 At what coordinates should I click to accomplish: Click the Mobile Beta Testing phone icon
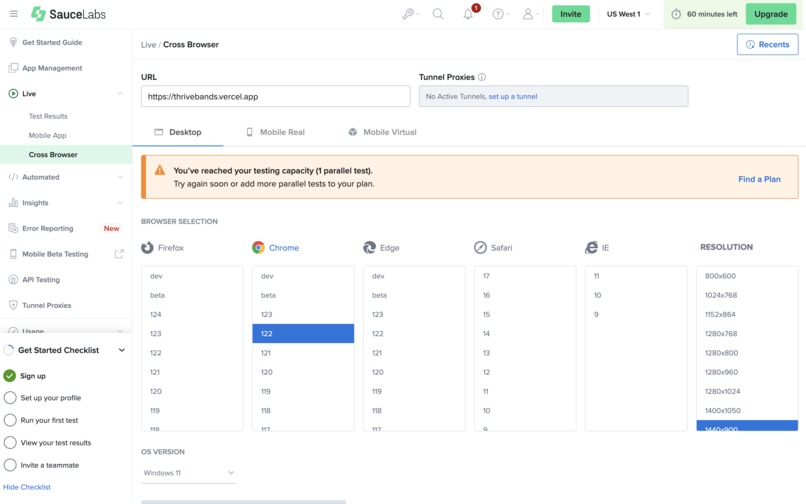pos(13,254)
